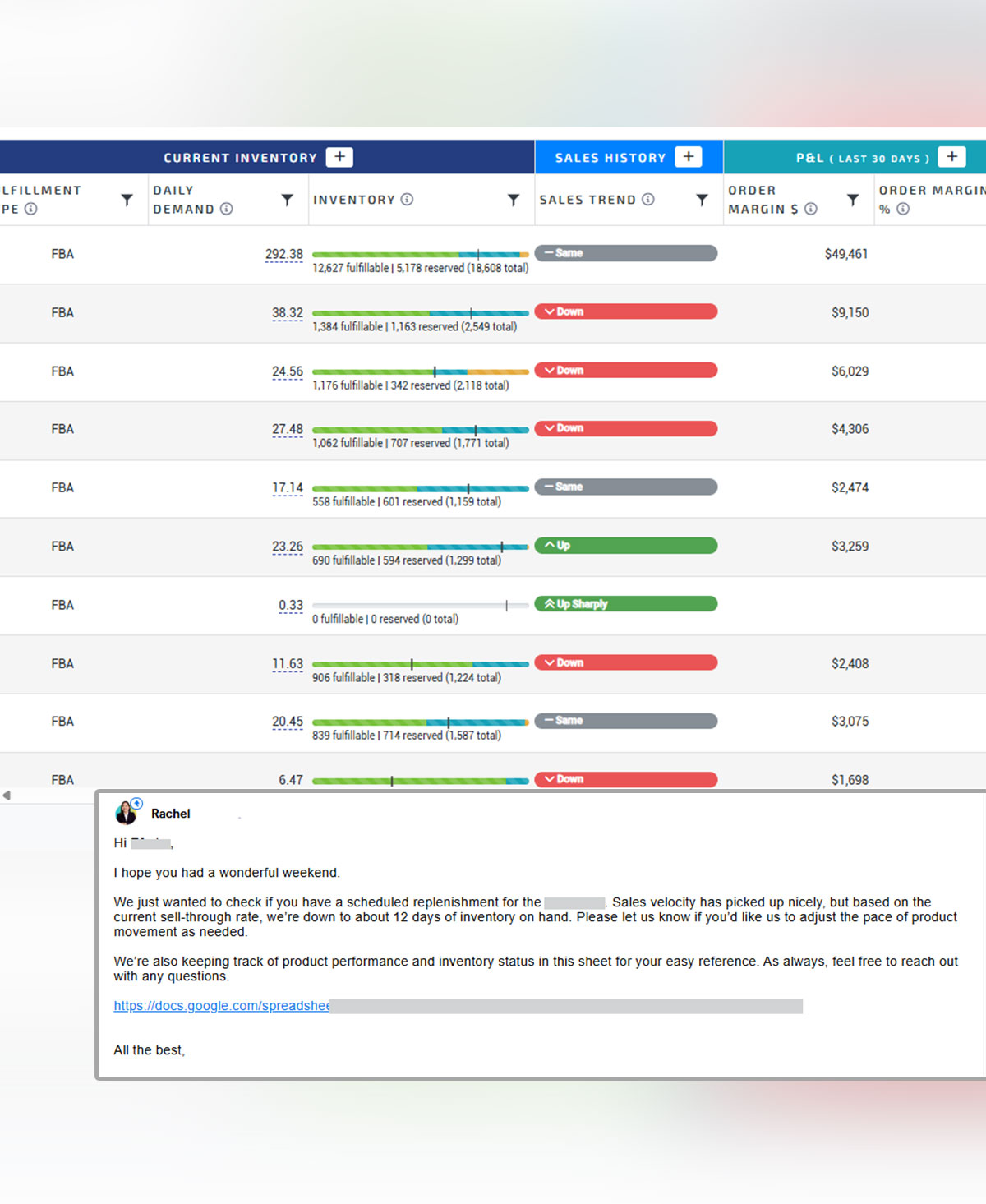The height and width of the screenshot is (1204, 986).
Task: Click the left scroll arrow below table
Action: click(x=7, y=795)
